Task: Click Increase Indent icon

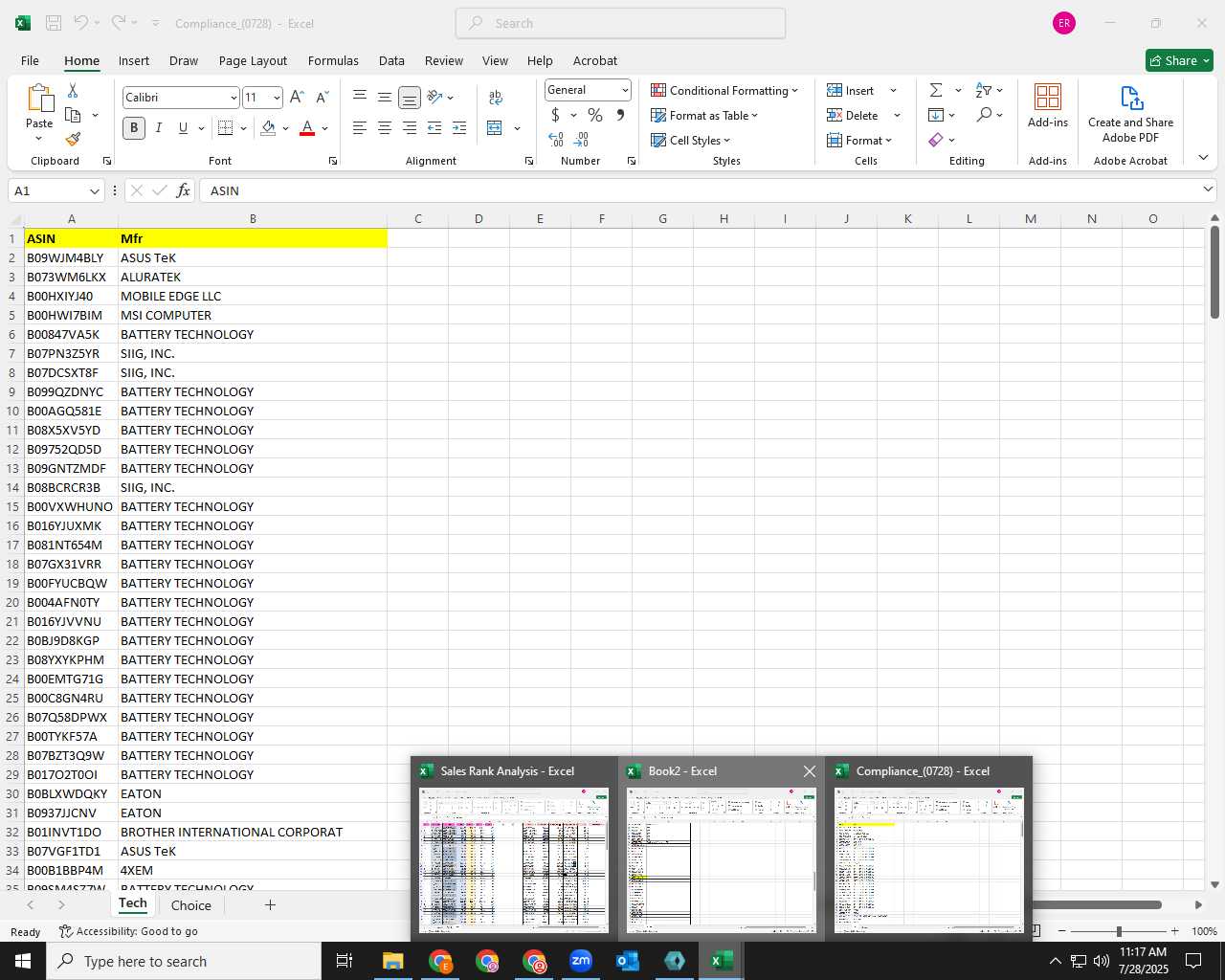Action: [x=459, y=127]
